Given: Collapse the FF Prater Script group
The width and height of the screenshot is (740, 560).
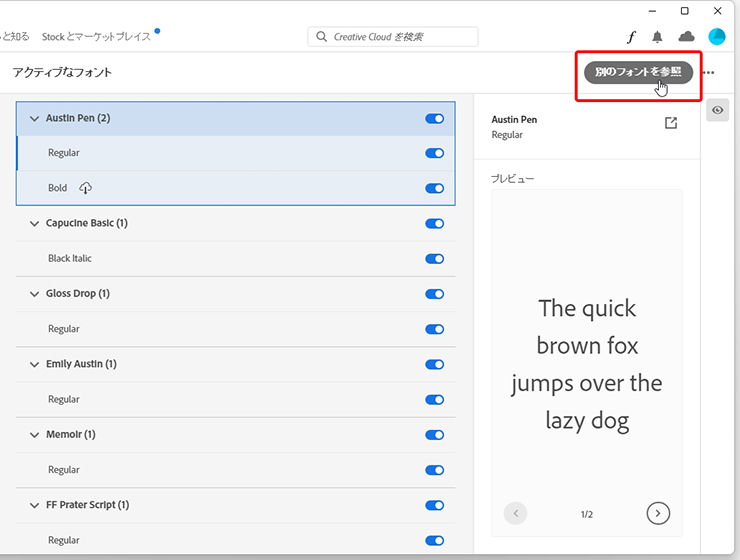Looking at the screenshot, I should pyautogui.click(x=34, y=505).
